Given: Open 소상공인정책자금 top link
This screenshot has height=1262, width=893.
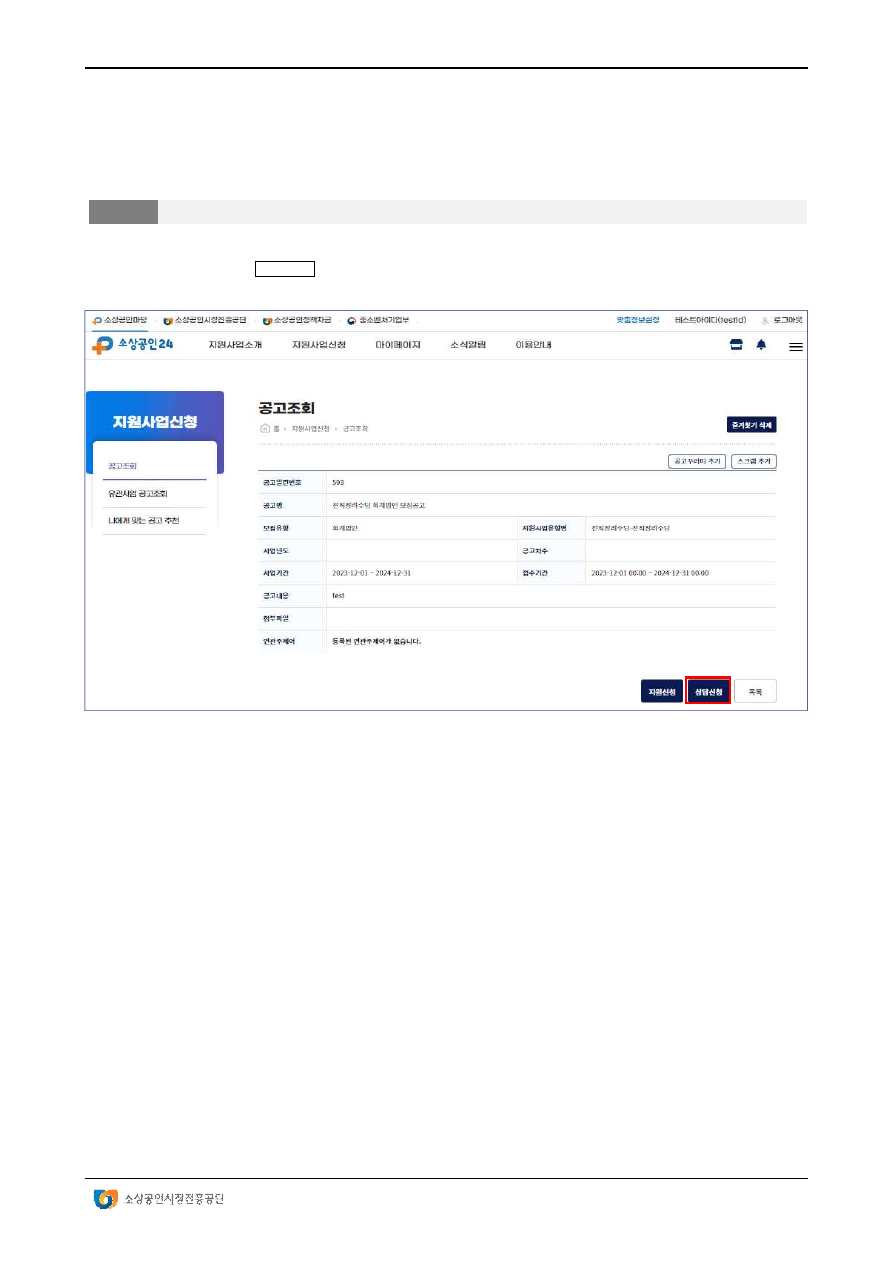Looking at the screenshot, I should tap(296, 320).
